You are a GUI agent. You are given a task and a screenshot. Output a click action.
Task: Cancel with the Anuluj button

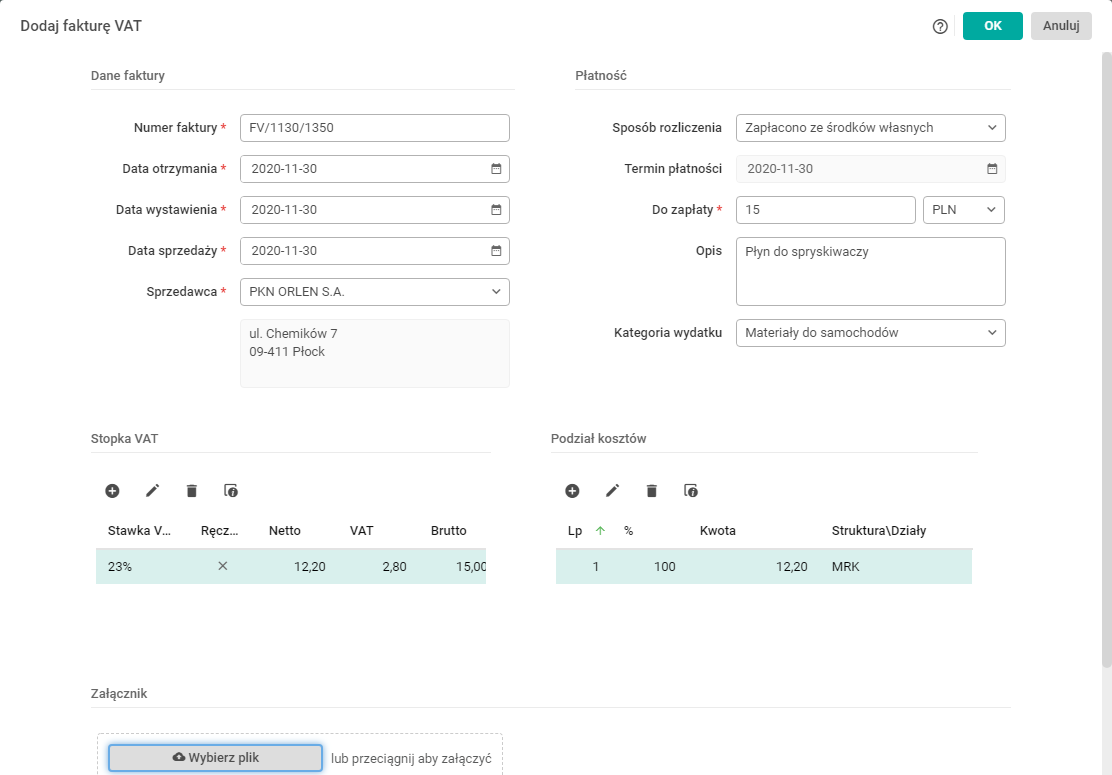[x=1061, y=26]
